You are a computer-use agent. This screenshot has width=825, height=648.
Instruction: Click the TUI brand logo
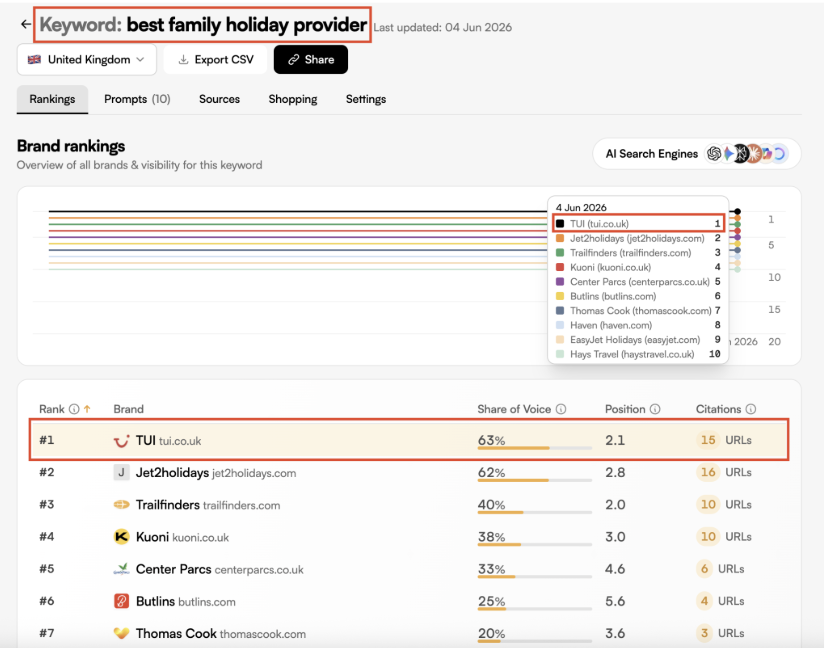(x=122, y=440)
